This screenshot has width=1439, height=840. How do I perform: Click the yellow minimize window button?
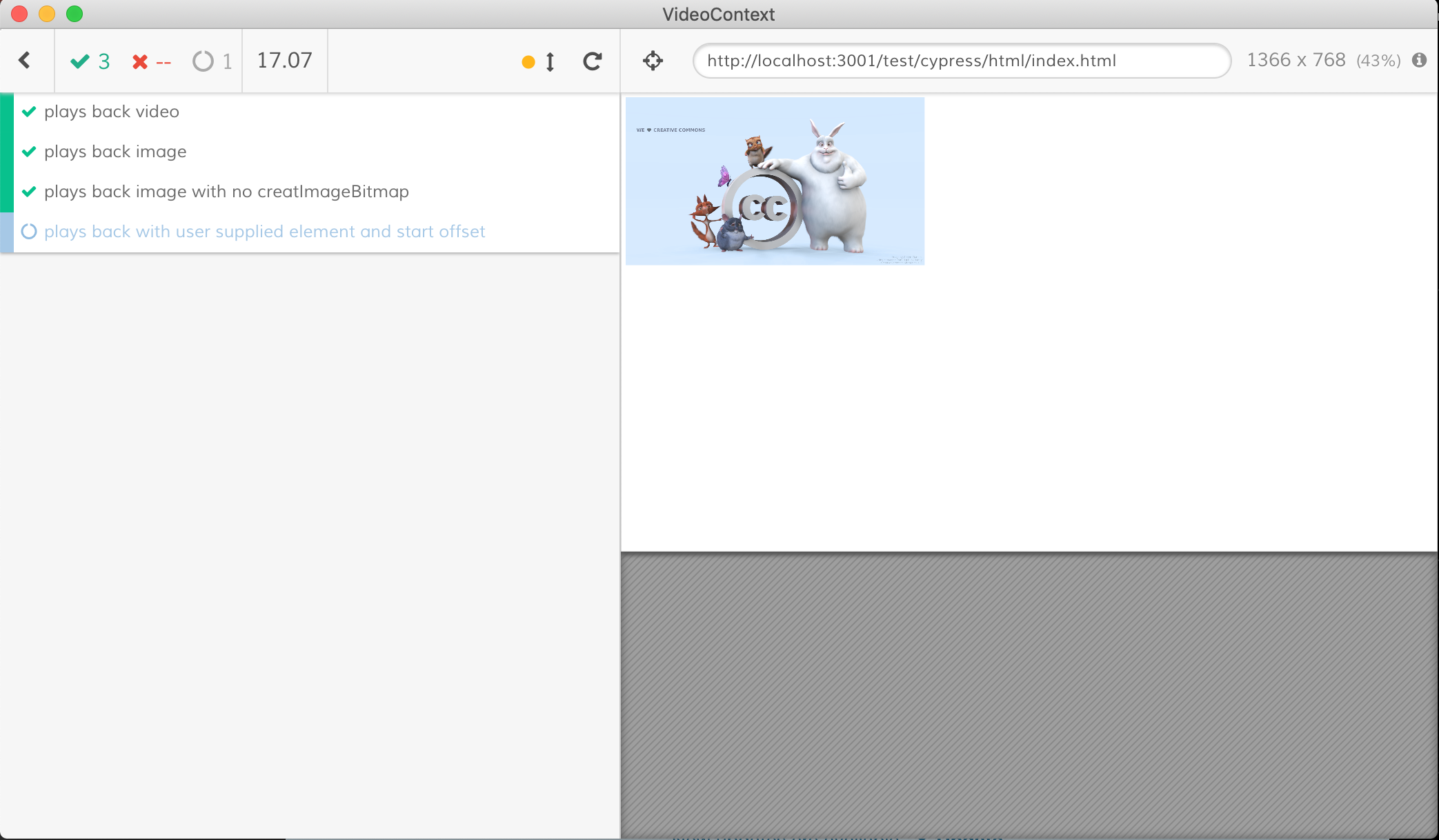47,14
